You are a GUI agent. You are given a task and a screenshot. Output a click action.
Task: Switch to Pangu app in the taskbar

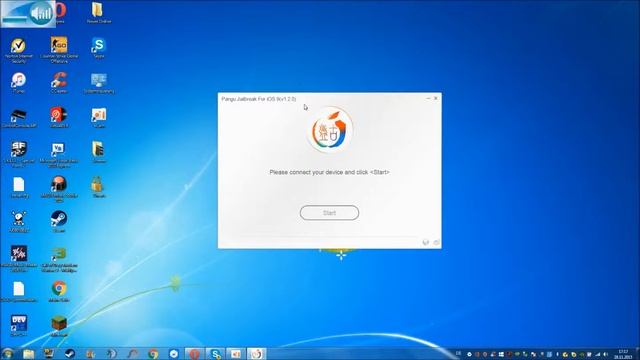point(256,353)
